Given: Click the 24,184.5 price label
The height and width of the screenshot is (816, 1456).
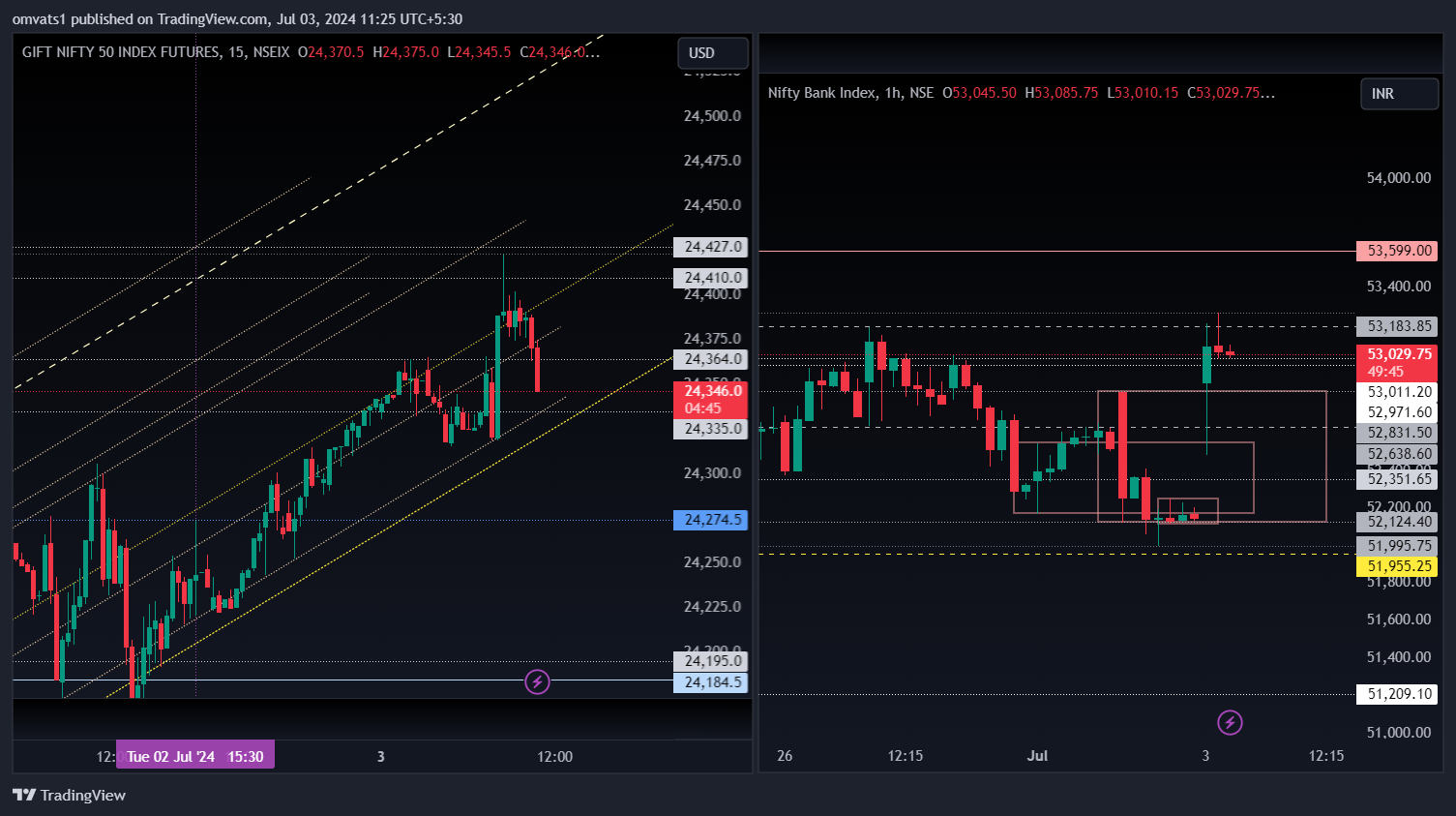Looking at the screenshot, I should pos(711,682).
